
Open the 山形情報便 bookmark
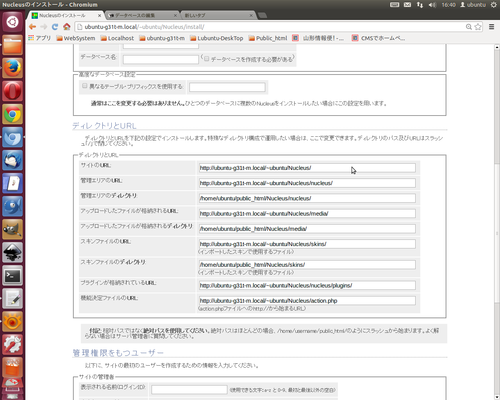coord(318,38)
